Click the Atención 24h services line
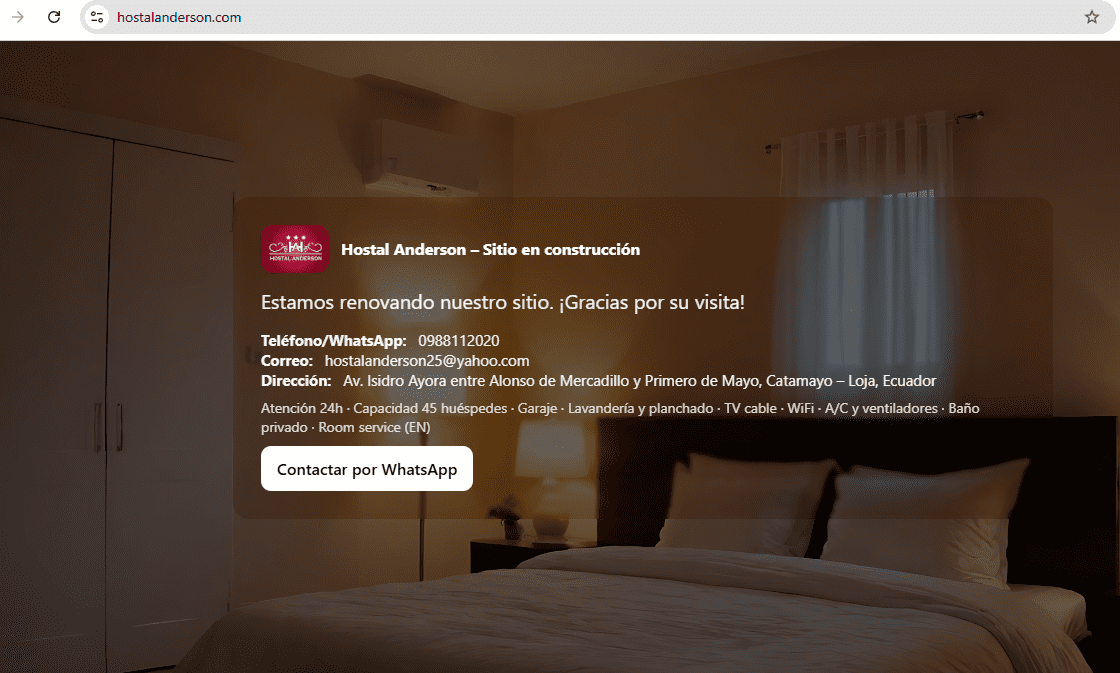This screenshot has width=1120, height=673. pos(620,417)
